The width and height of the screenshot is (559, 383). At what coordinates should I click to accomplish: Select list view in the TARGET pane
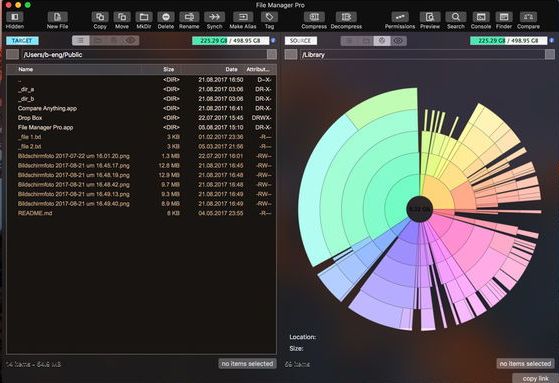pyautogui.click(x=81, y=41)
